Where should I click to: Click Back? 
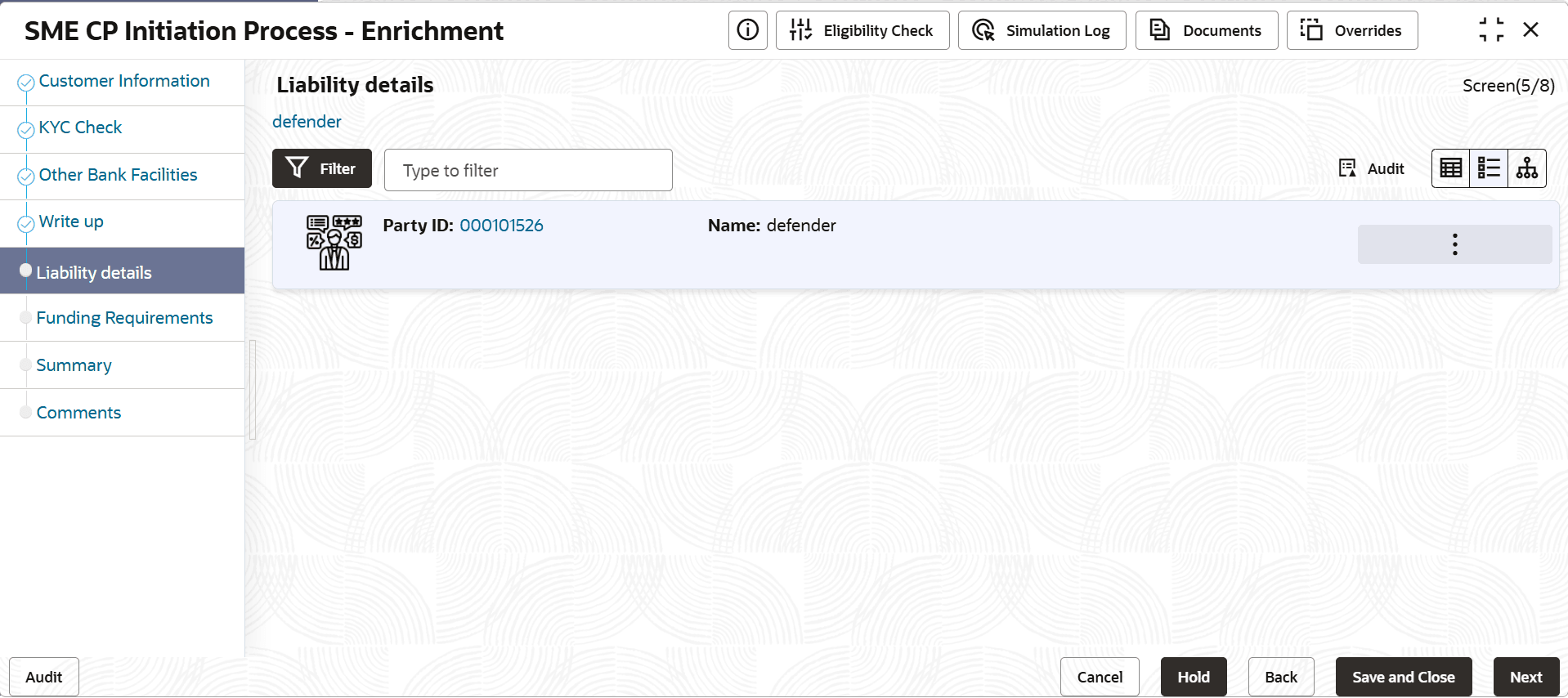pyautogui.click(x=1281, y=677)
